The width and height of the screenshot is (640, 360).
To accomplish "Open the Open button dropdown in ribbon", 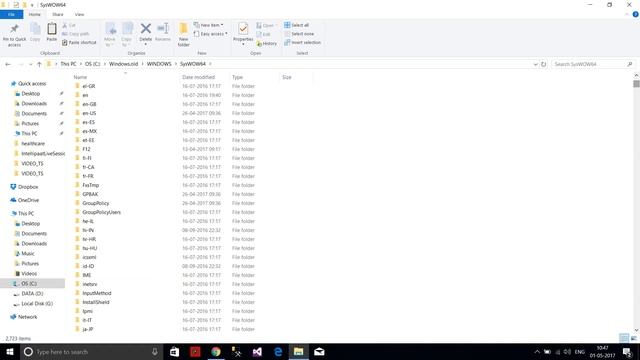I will coord(266,25).
